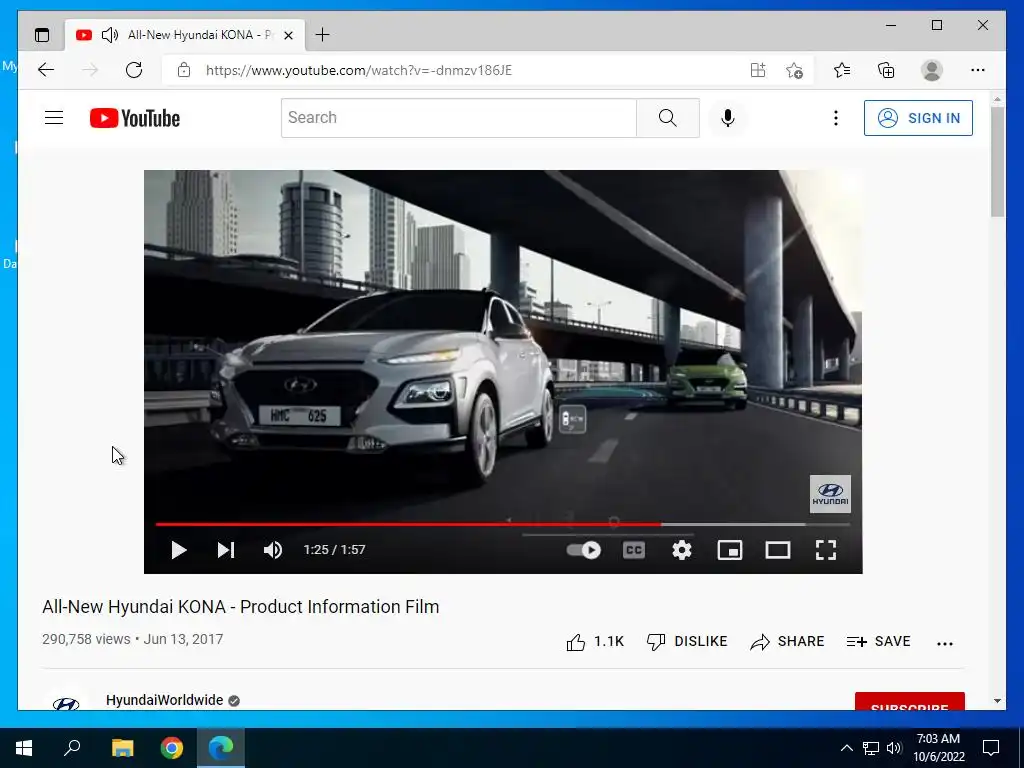The width and height of the screenshot is (1024, 768).
Task: Click the DISLIKE button
Action: (687, 642)
